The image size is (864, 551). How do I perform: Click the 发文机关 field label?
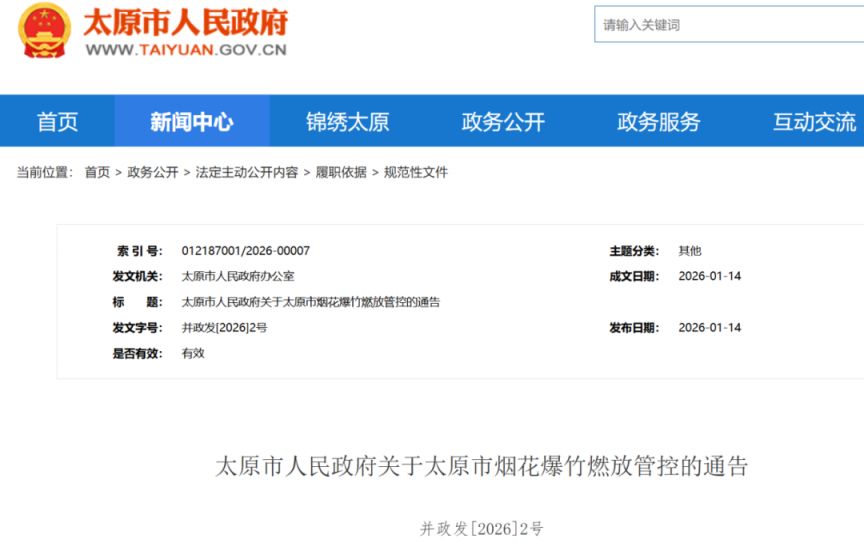click(137, 276)
